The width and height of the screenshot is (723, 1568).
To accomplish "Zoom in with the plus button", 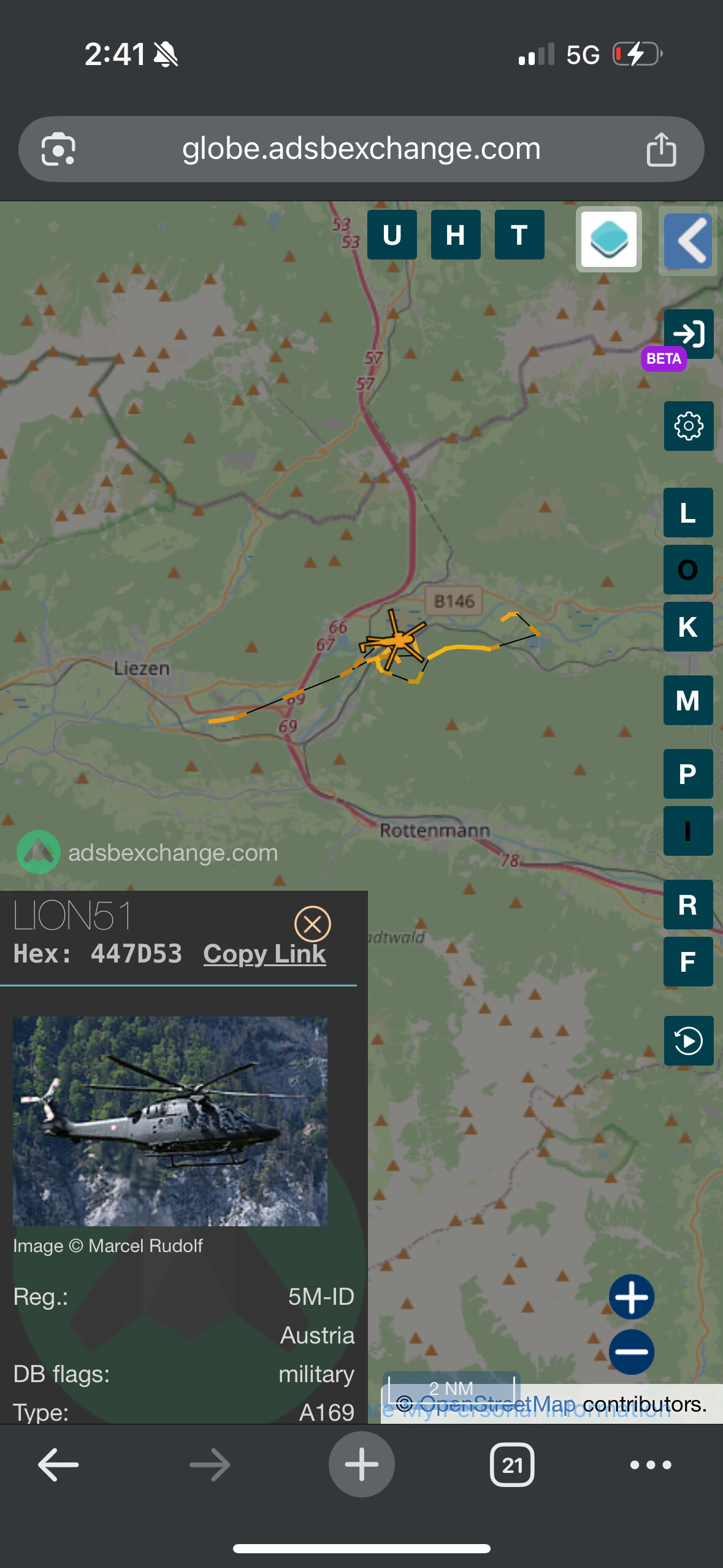I will [632, 1297].
